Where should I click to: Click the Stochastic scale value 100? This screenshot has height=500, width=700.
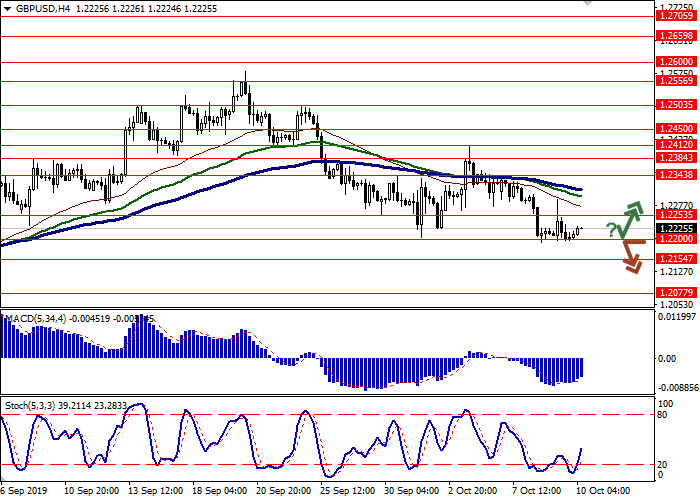pos(666,404)
